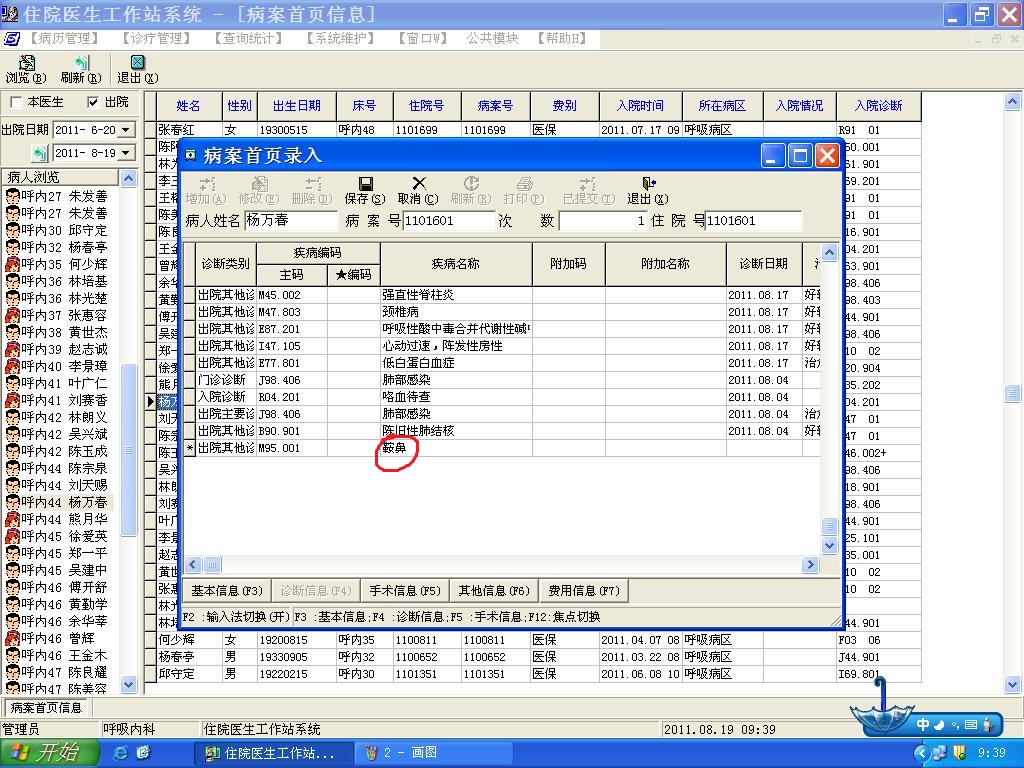Viewport: 1024px width, 768px height.
Task: Click the up arrow of diagnosis grid vertical scrollbar
Action: pos(829,253)
